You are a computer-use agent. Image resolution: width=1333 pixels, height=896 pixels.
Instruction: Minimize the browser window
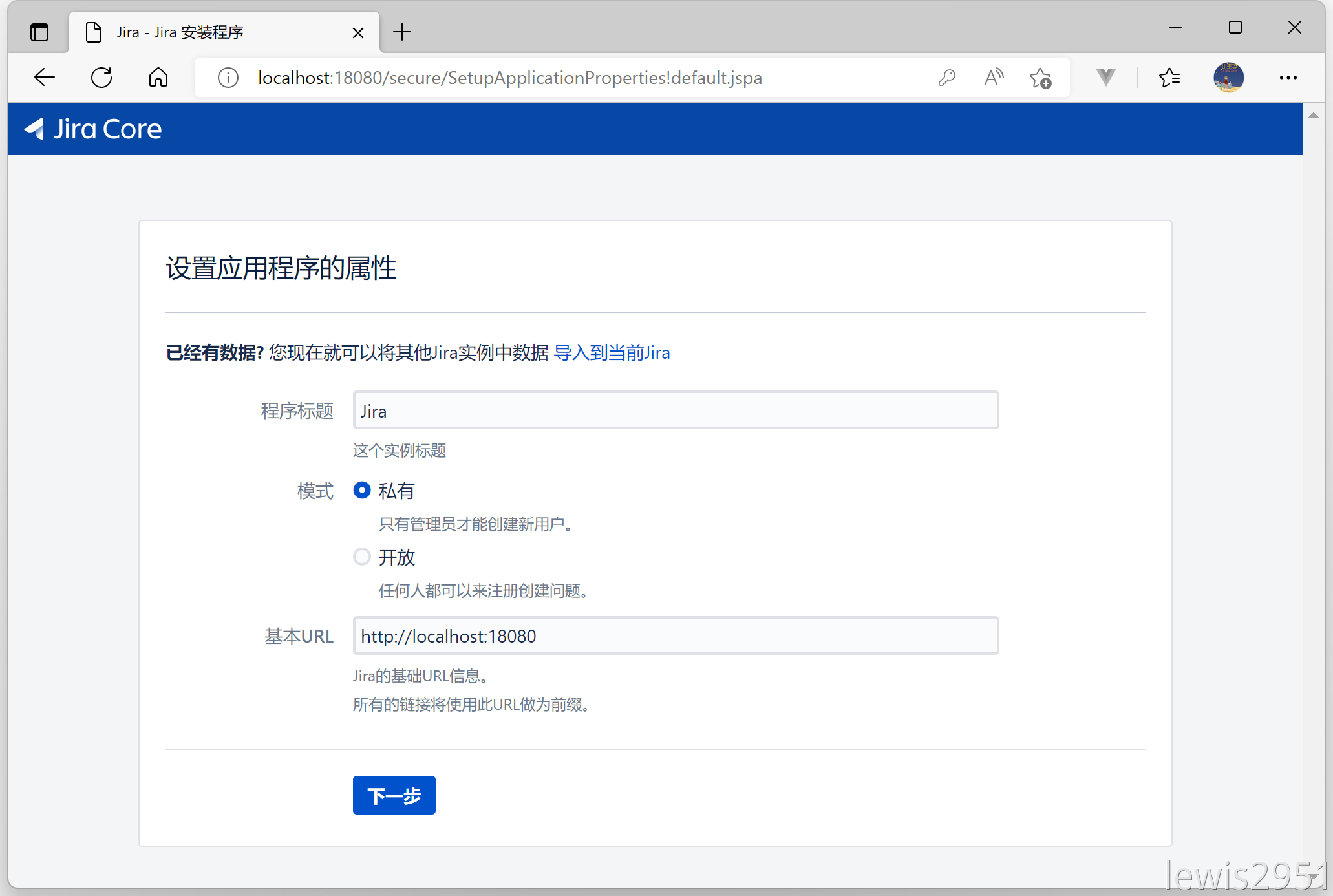pyautogui.click(x=1176, y=27)
